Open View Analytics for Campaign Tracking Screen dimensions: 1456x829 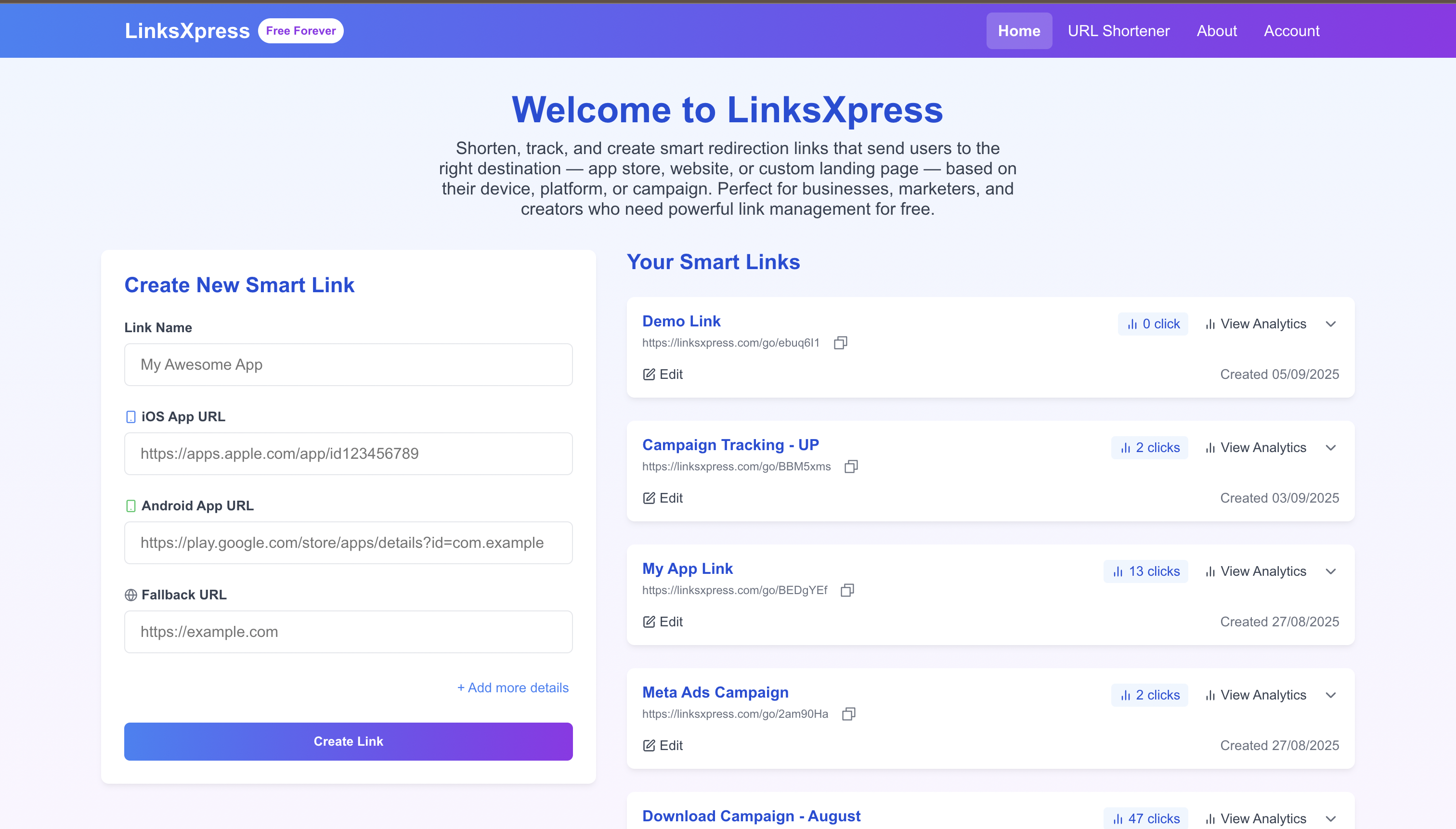click(x=1262, y=448)
